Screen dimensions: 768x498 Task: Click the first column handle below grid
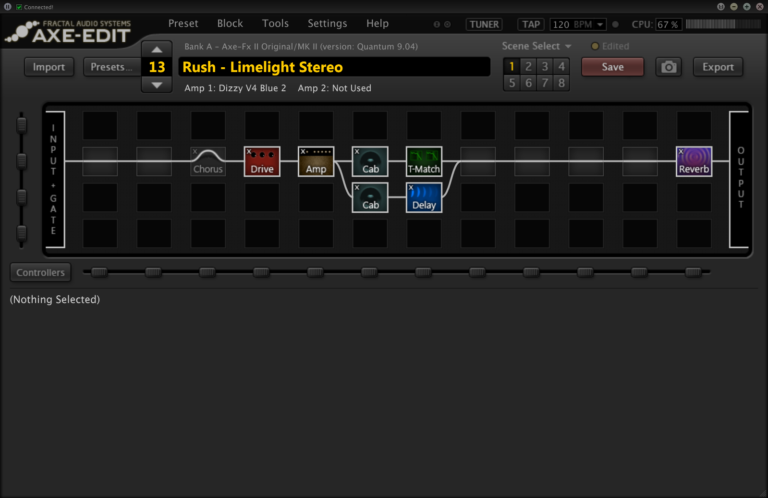click(x=99, y=272)
